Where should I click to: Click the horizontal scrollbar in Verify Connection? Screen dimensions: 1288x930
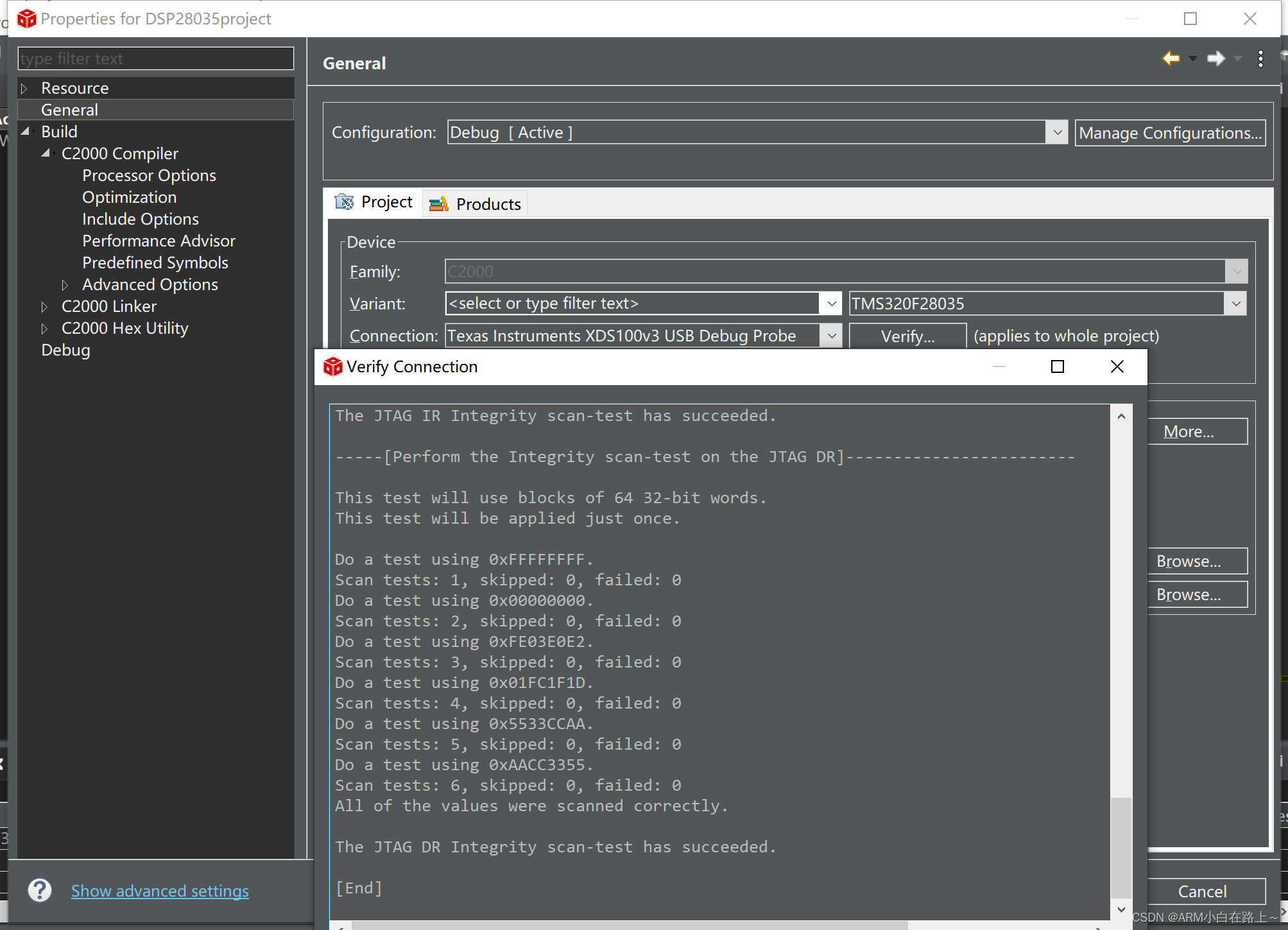pyautogui.click(x=629, y=926)
